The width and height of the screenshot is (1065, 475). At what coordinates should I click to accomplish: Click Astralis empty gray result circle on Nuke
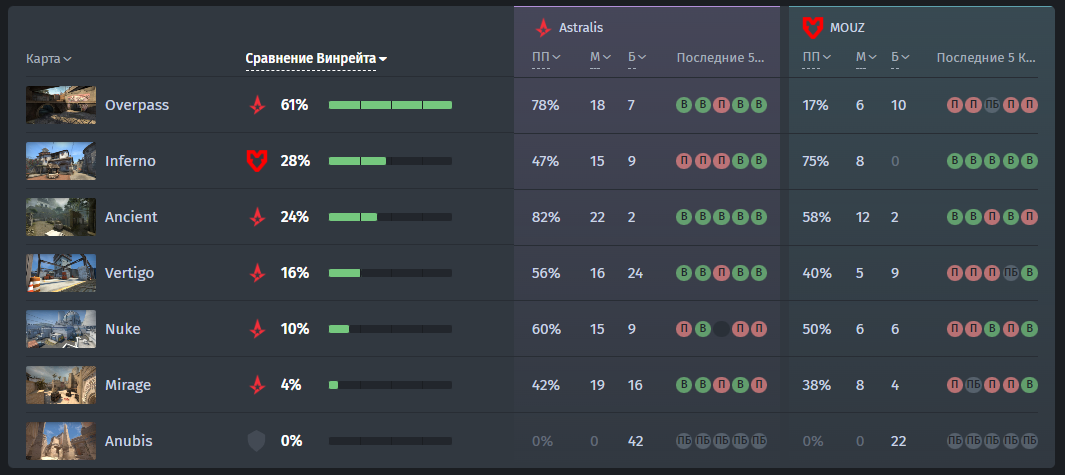tap(721, 329)
